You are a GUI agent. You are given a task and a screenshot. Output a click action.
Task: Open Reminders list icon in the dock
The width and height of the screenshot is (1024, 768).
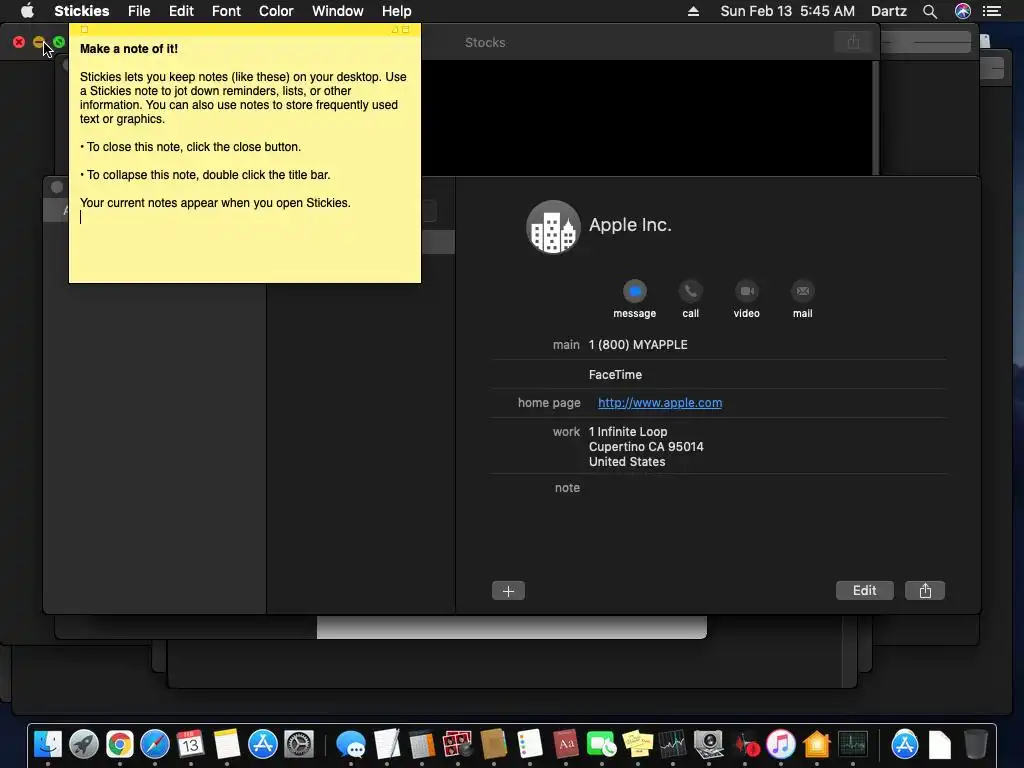530,744
